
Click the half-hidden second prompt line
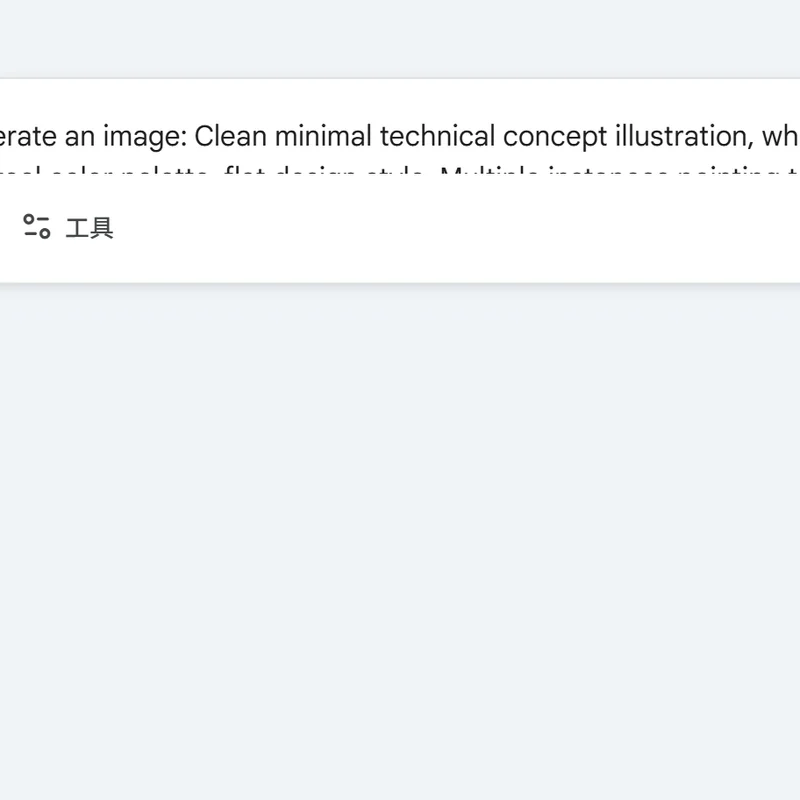(x=400, y=176)
